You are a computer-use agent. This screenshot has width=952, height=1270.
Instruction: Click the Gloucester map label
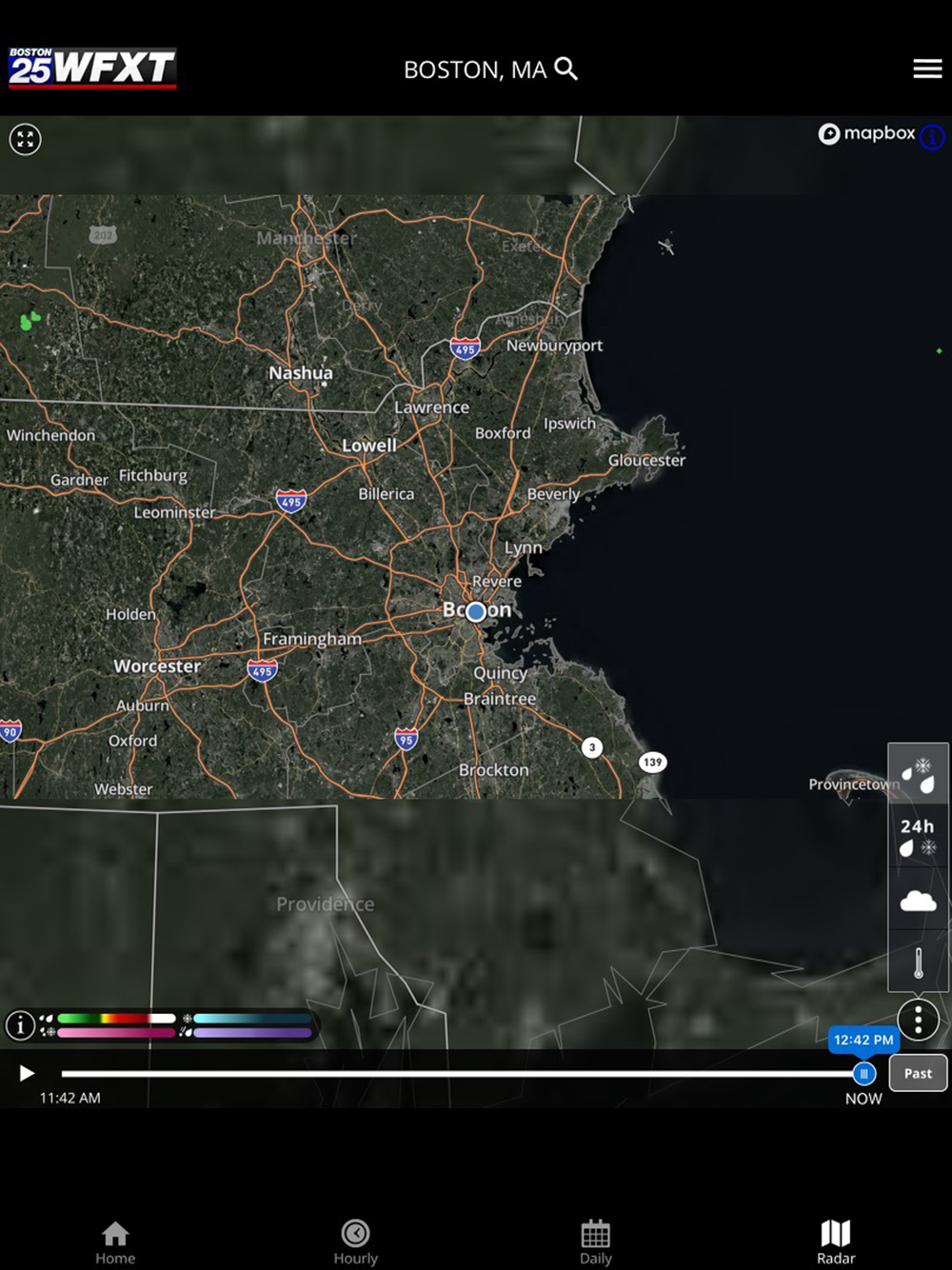[x=647, y=461]
